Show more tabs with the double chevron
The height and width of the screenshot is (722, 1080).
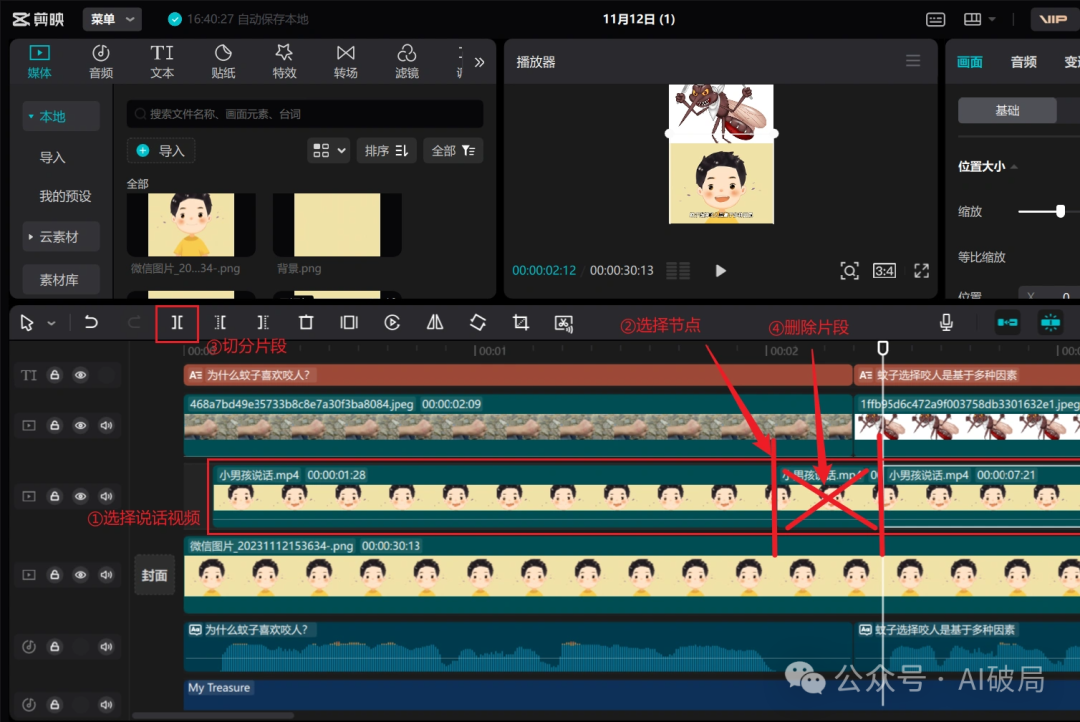(x=479, y=63)
